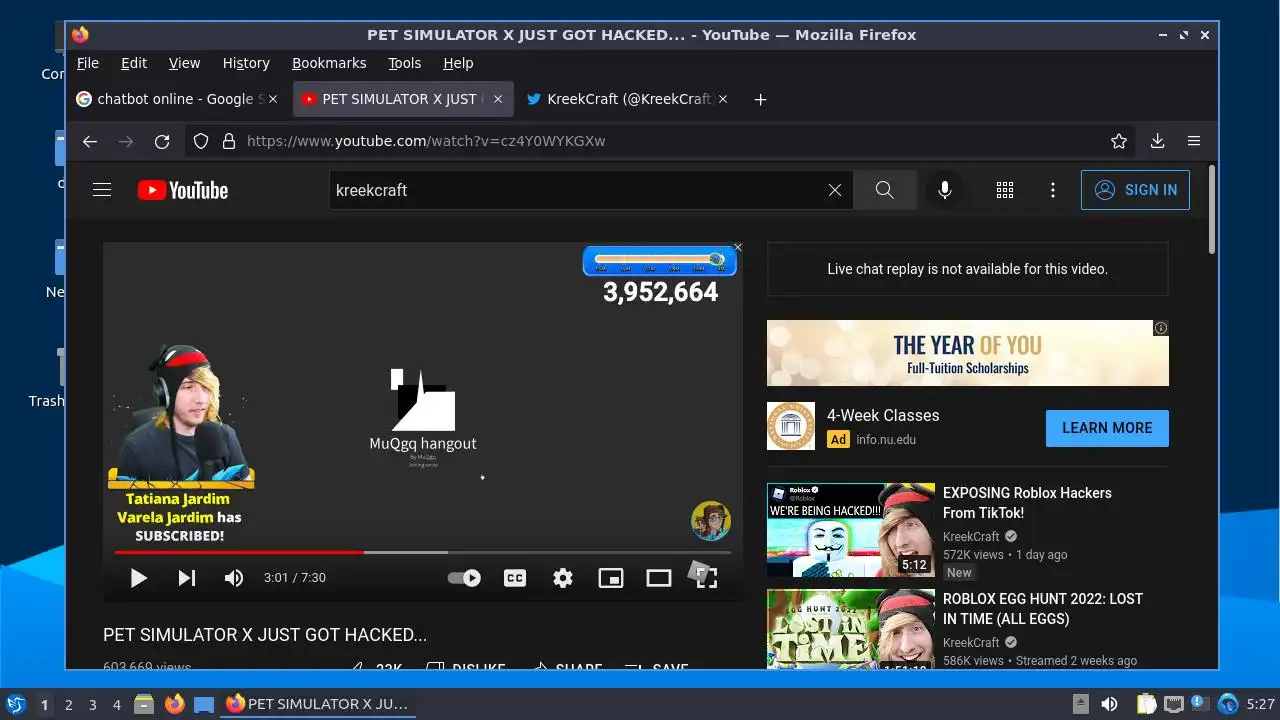Click the PET SIMULATOR X taskbar window entry
This screenshot has height=720, width=1280.
[318, 704]
